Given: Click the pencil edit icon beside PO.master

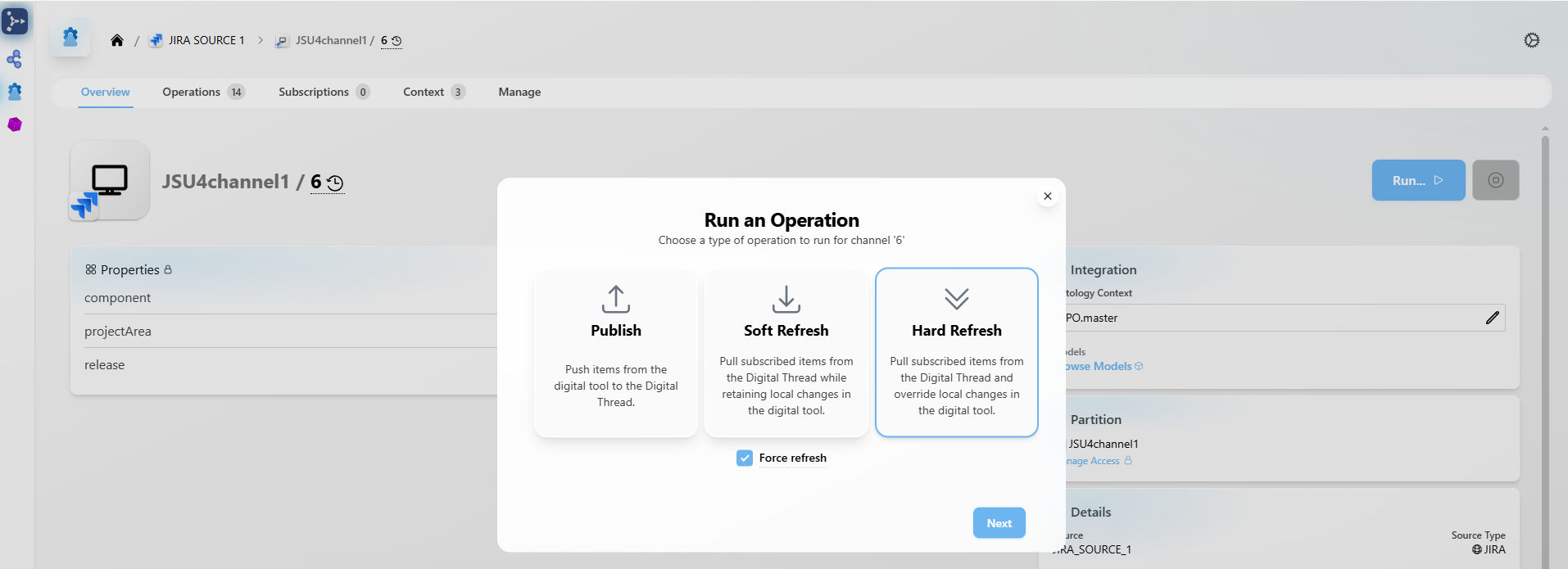Looking at the screenshot, I should [1492, 318].
